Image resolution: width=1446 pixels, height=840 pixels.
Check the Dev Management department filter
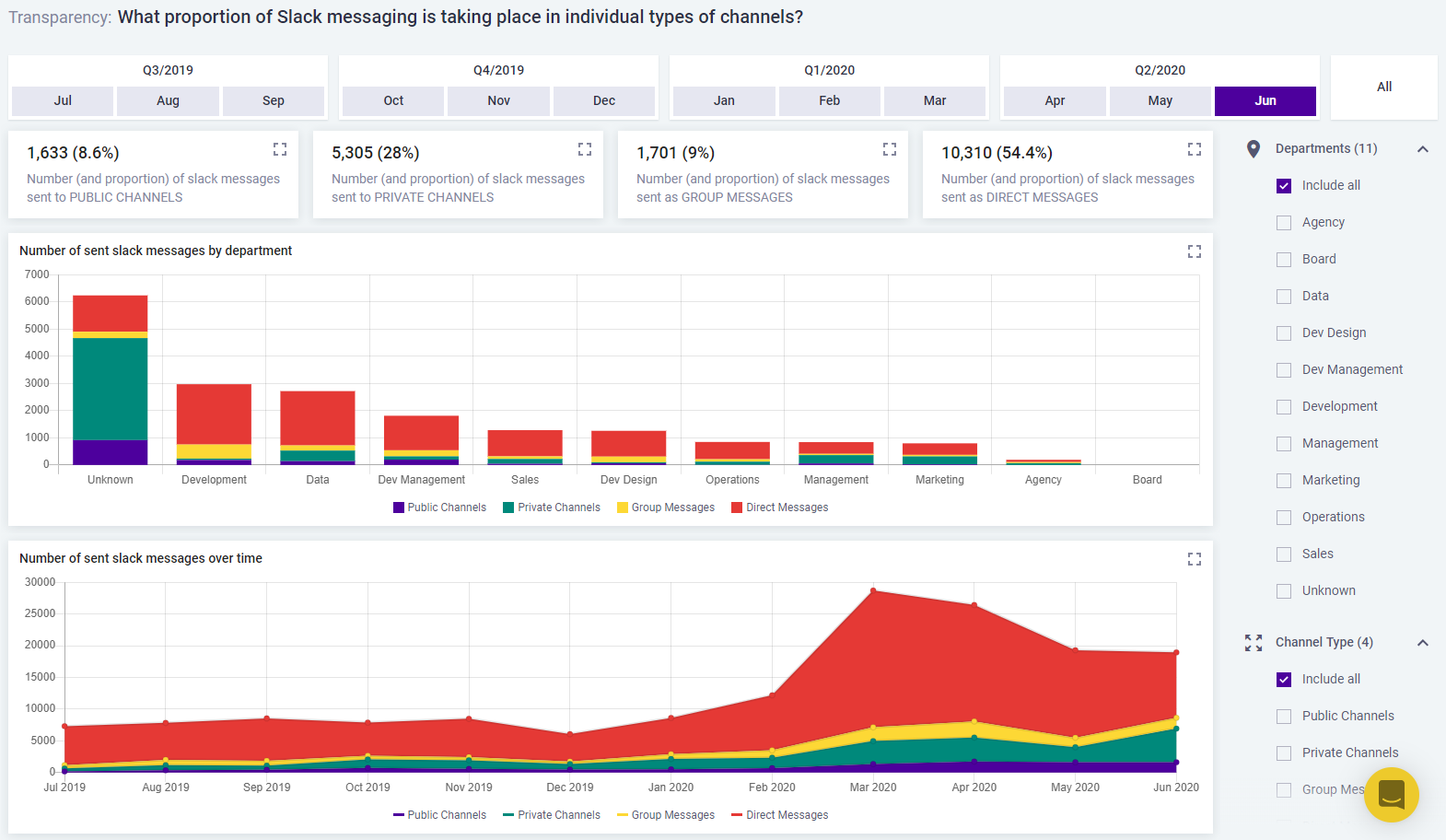(1284, 370)
